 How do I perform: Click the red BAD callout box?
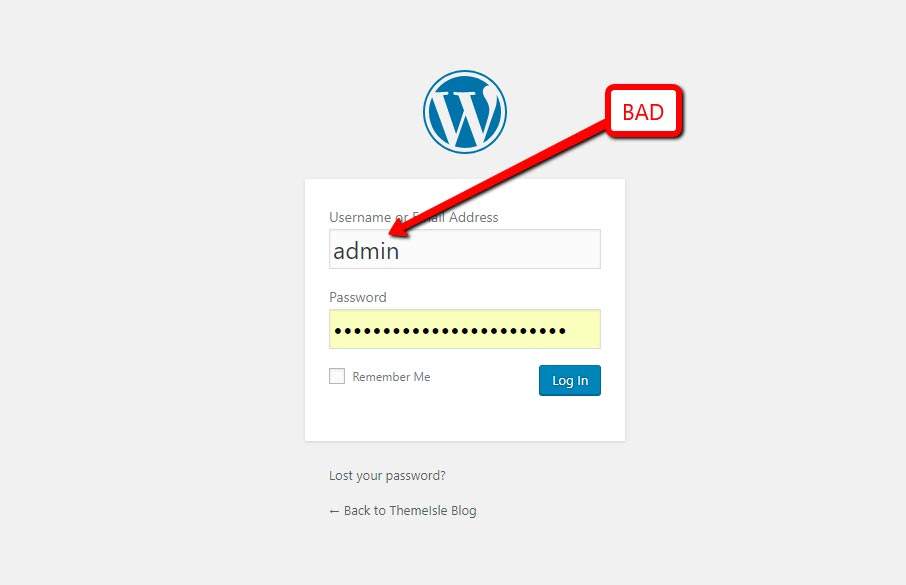point(644,112)
